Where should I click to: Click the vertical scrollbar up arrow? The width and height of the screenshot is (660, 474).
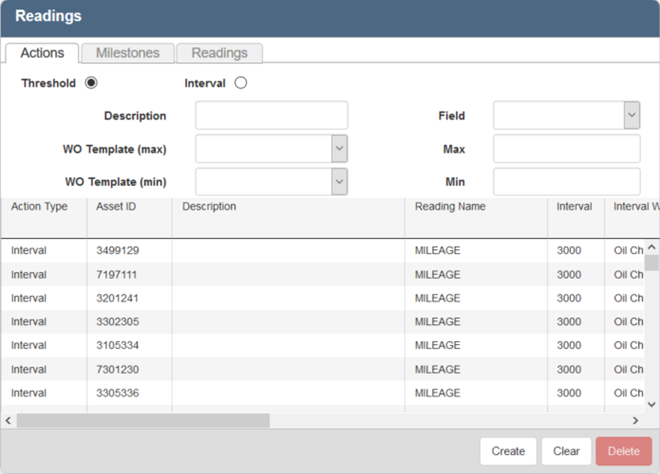coord(652,247)
